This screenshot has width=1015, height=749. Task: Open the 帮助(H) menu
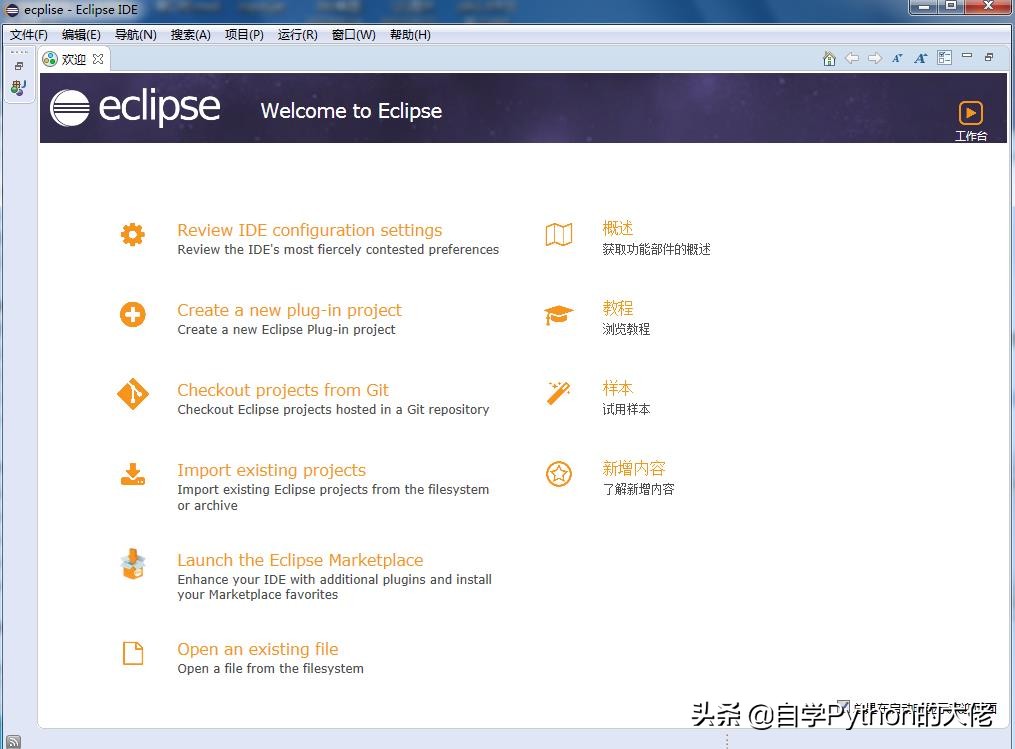(410, 34)
